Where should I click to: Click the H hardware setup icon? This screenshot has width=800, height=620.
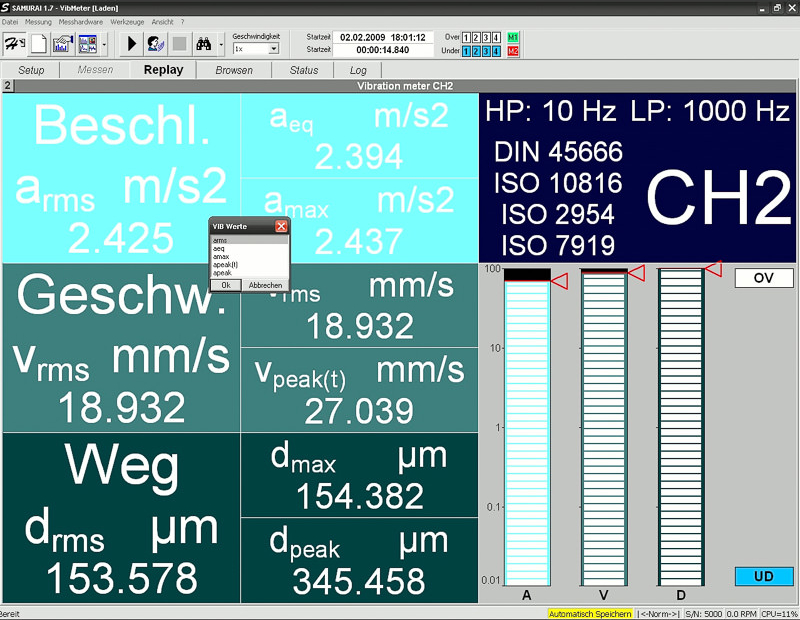pos(15,43)
